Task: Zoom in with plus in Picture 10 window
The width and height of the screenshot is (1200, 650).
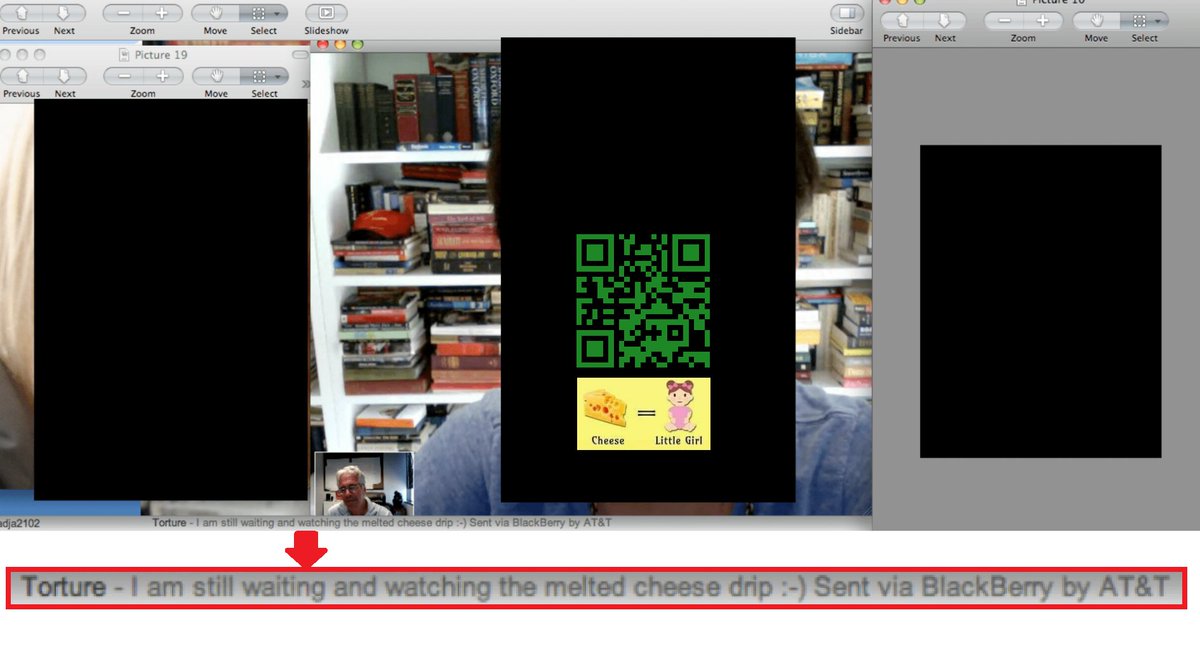Action: point(1042,20)
